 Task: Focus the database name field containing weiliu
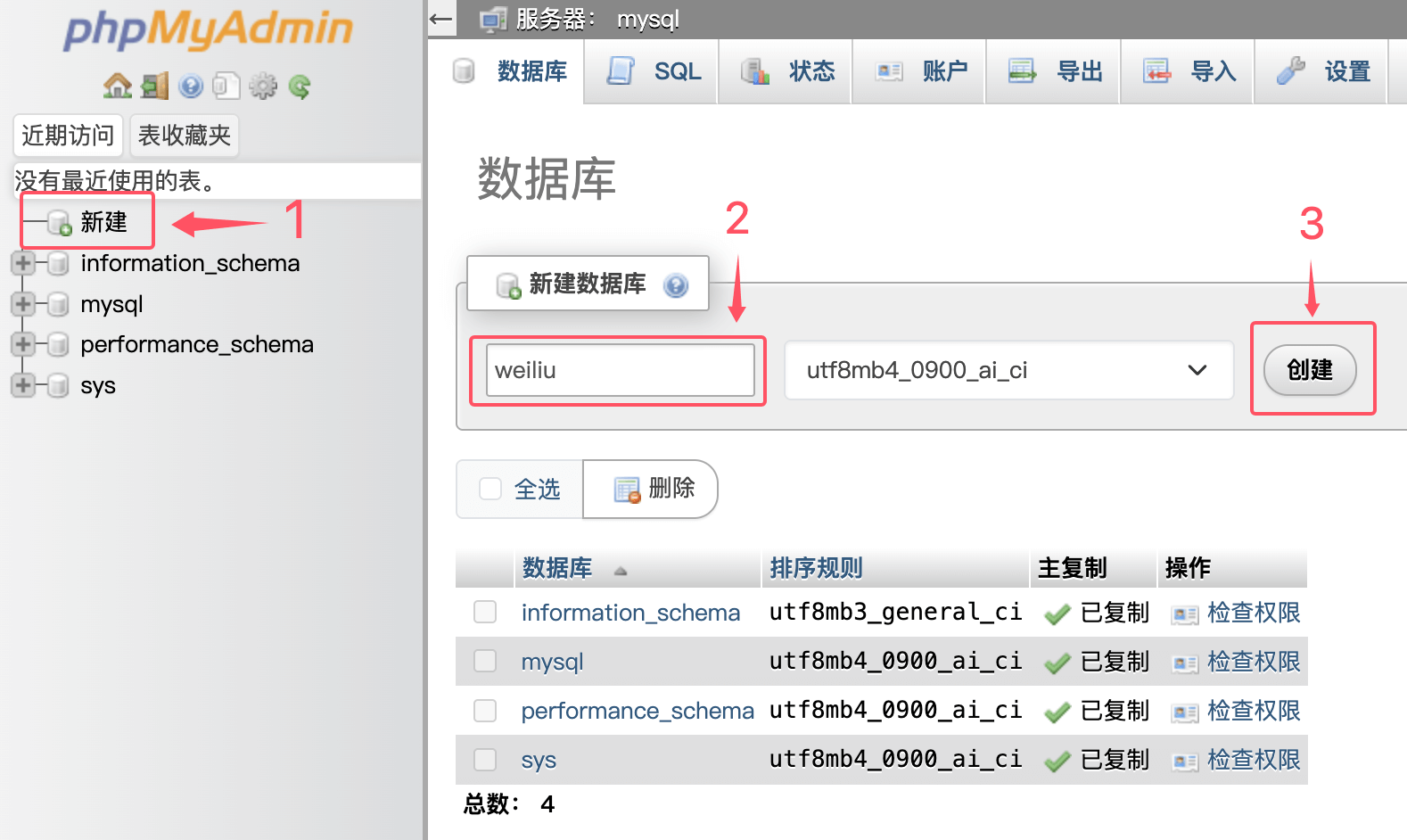621,370
